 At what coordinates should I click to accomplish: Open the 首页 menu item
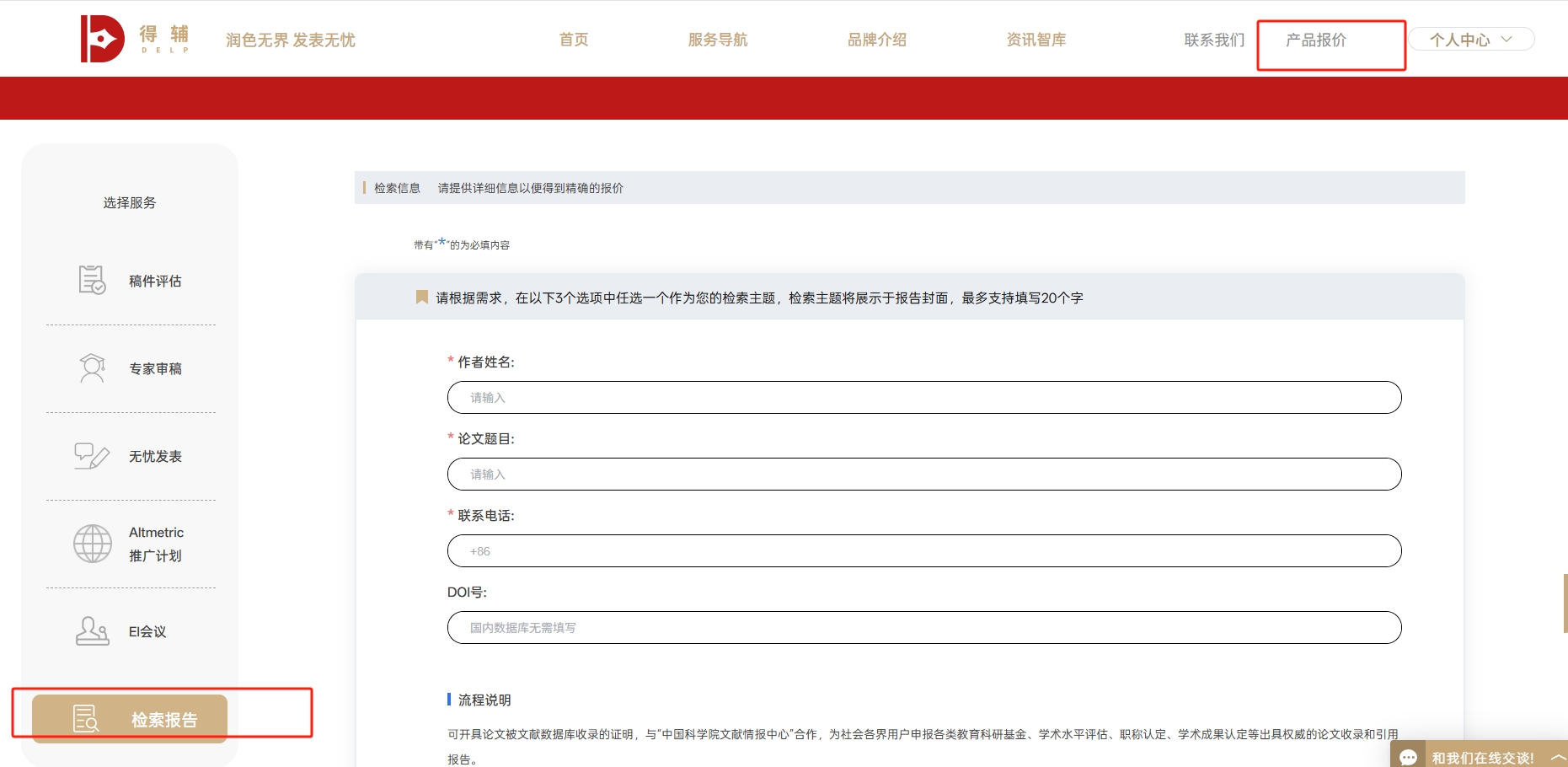click(573, 39)
